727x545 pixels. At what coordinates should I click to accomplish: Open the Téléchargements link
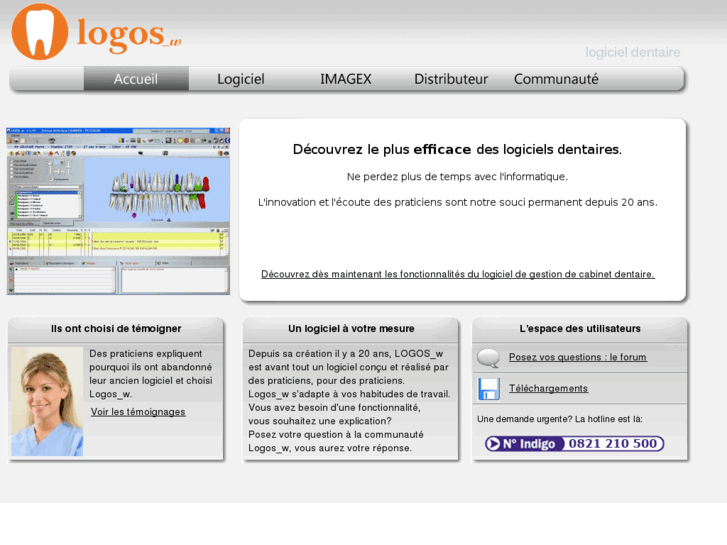click(x=548, y=388)
